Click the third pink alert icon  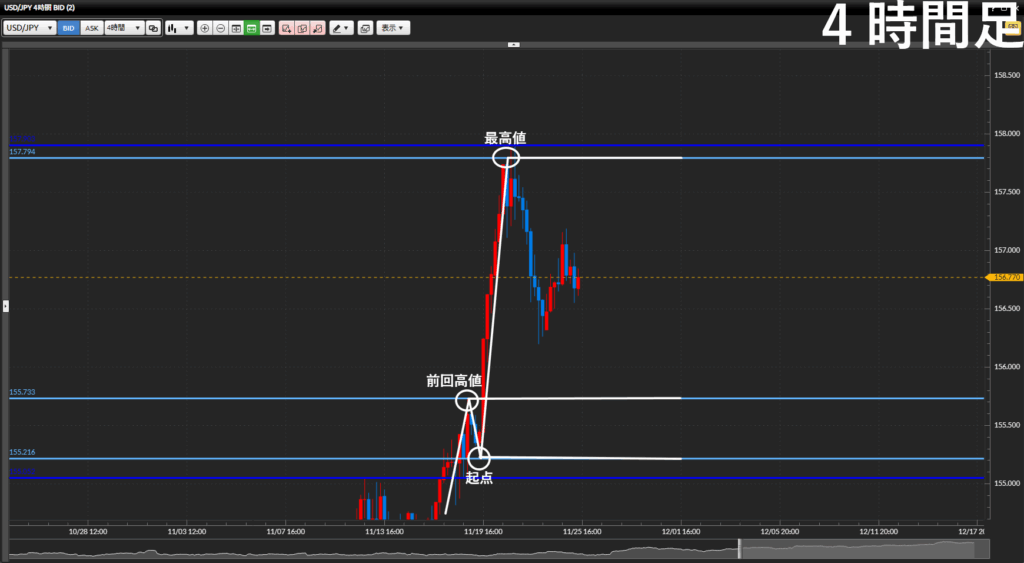(318, 28)
